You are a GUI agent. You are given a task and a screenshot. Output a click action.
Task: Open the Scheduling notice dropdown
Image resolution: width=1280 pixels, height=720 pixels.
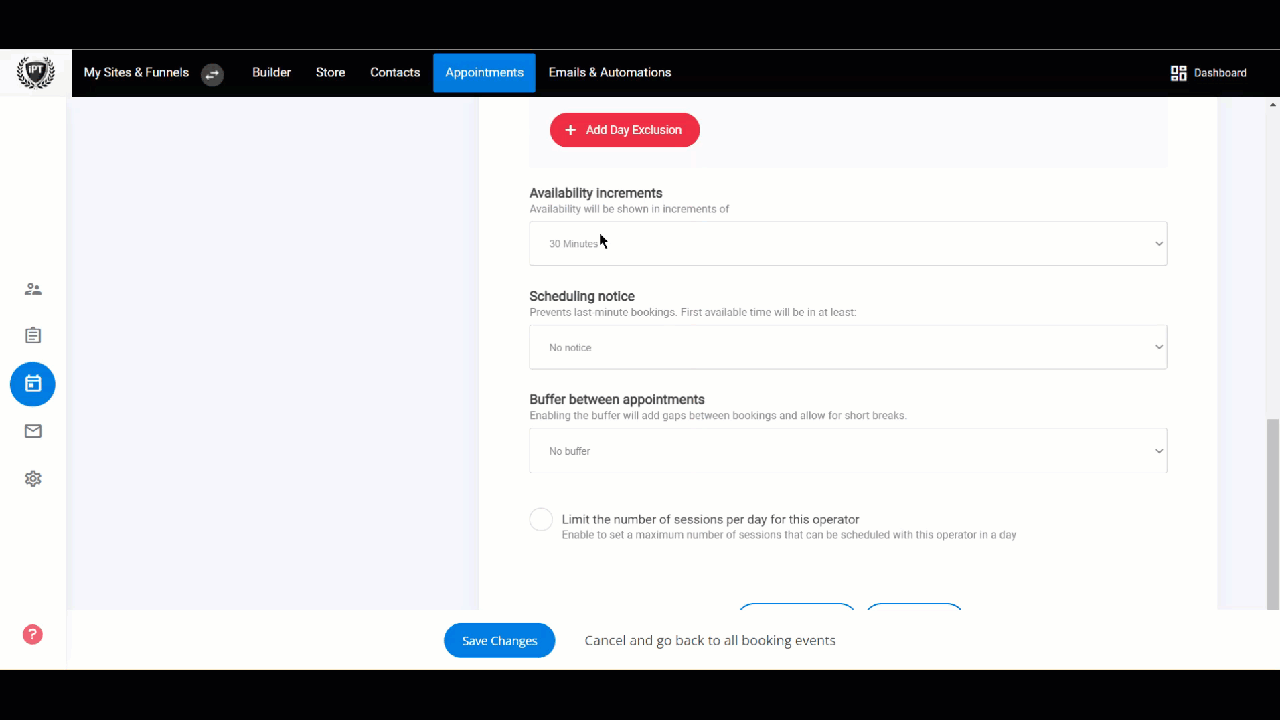point(848,347)
